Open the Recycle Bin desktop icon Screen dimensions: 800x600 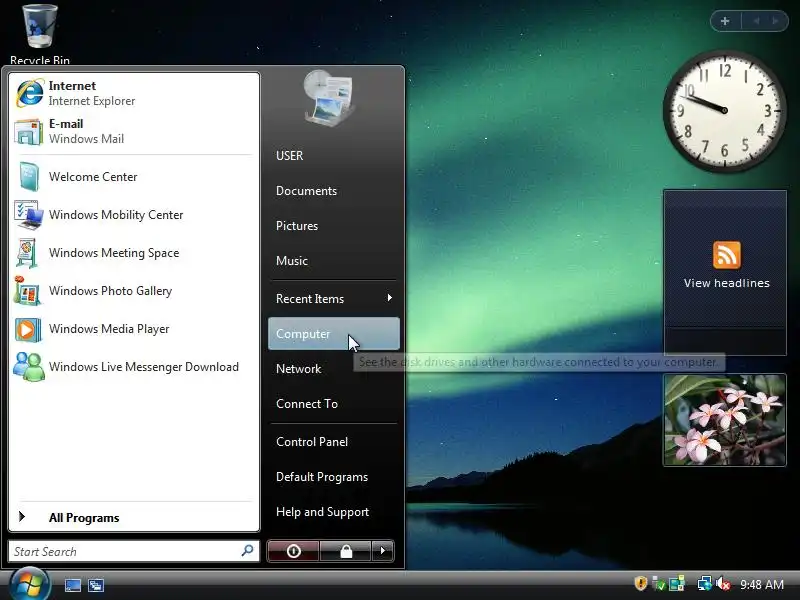click(x=40, y=32)
